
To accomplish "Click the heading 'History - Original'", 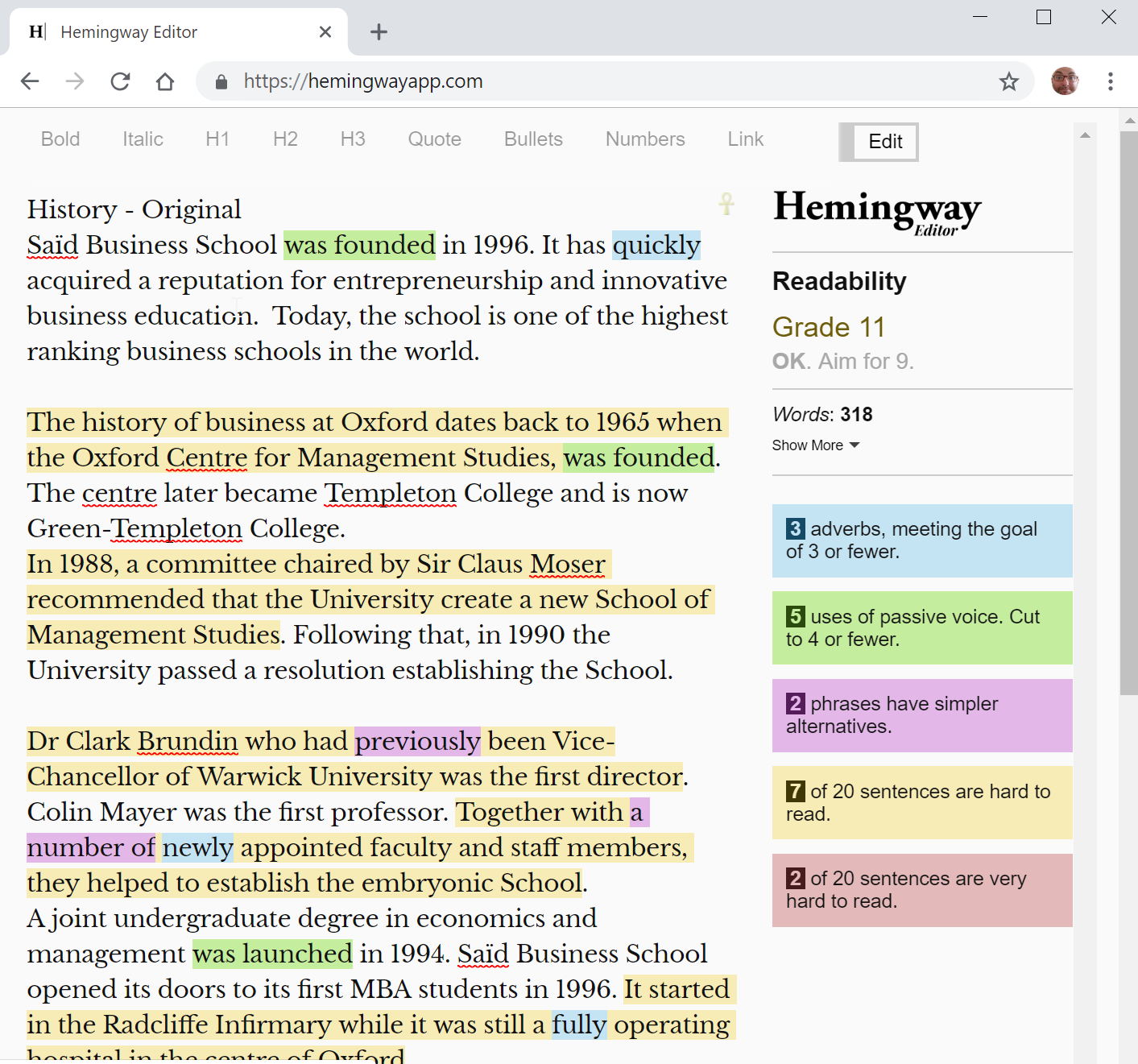I will (x=134, y=209).
